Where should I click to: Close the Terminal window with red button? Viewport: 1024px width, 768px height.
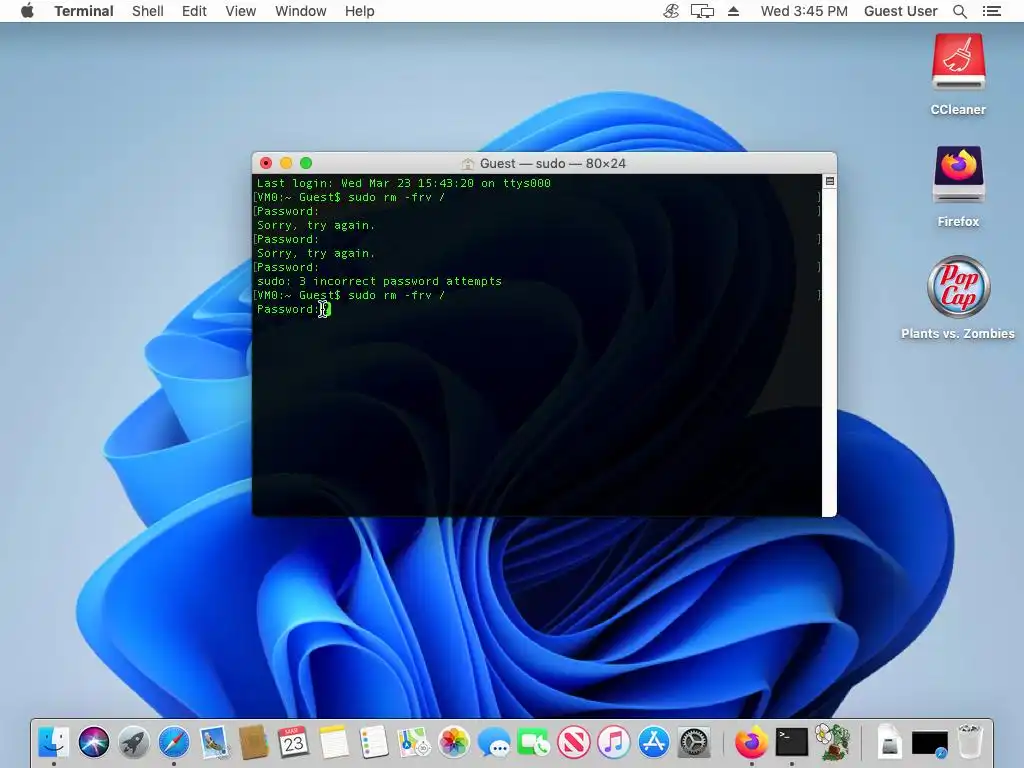point(266,163)
